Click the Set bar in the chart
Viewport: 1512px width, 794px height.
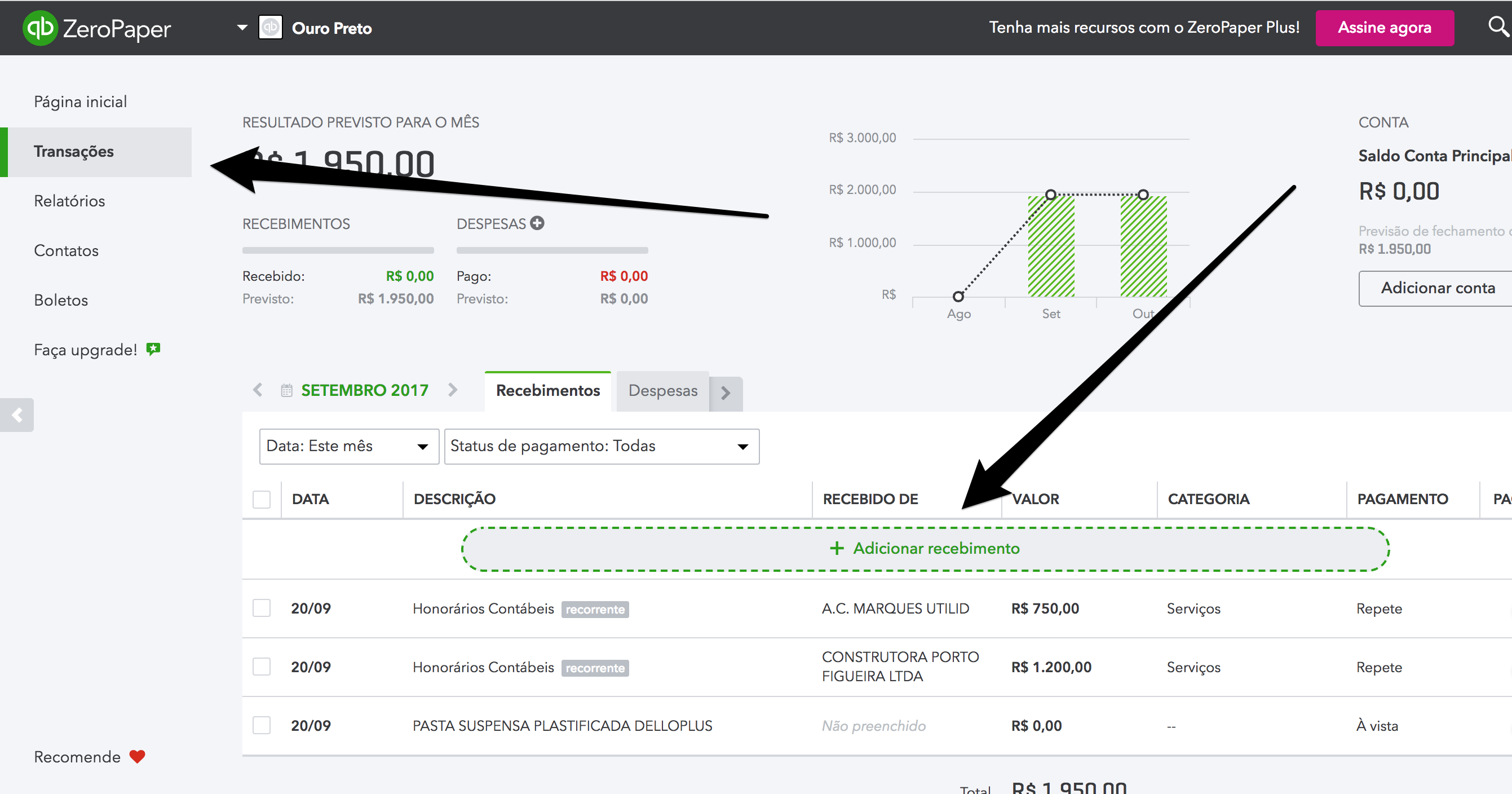click(x=1051, y=246)
